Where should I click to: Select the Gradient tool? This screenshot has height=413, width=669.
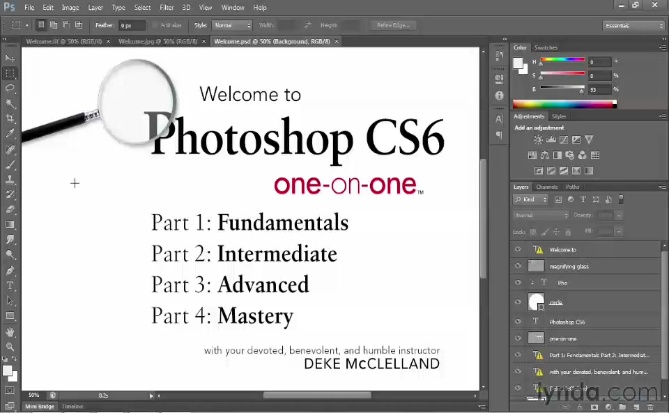coord(10,225)
